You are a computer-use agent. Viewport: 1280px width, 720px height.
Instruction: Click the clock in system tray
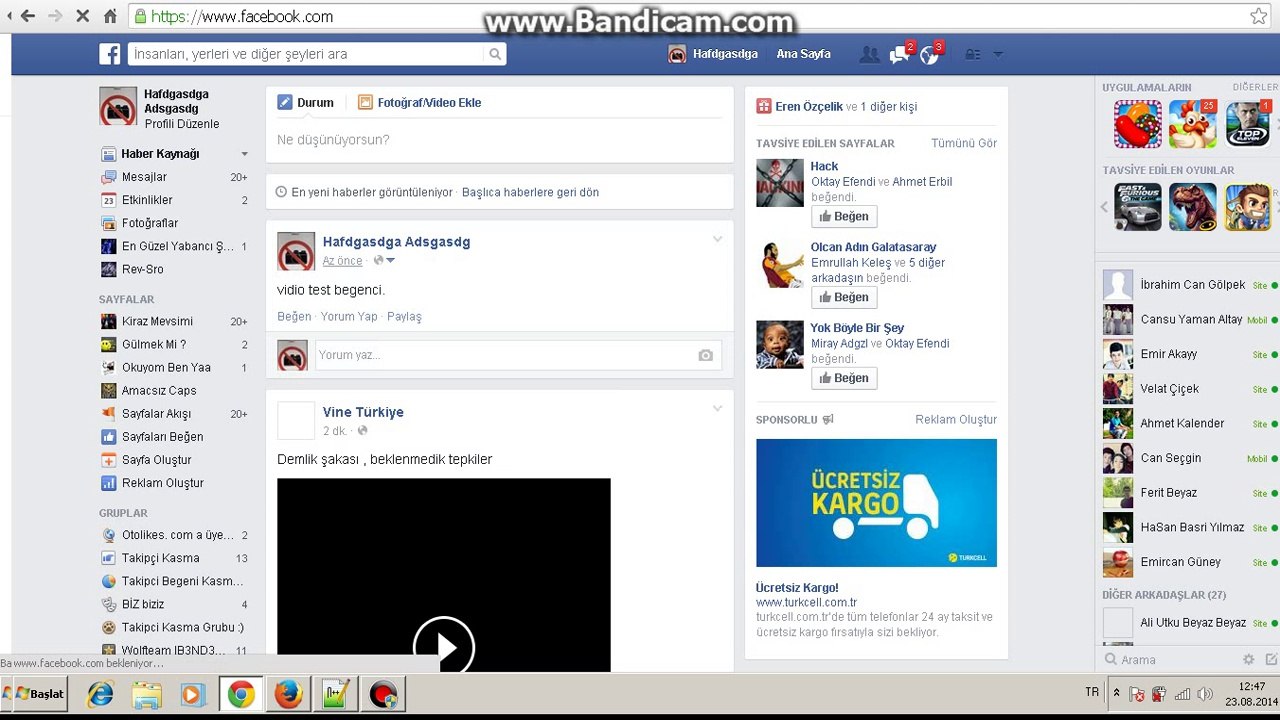click(1251, 694)
